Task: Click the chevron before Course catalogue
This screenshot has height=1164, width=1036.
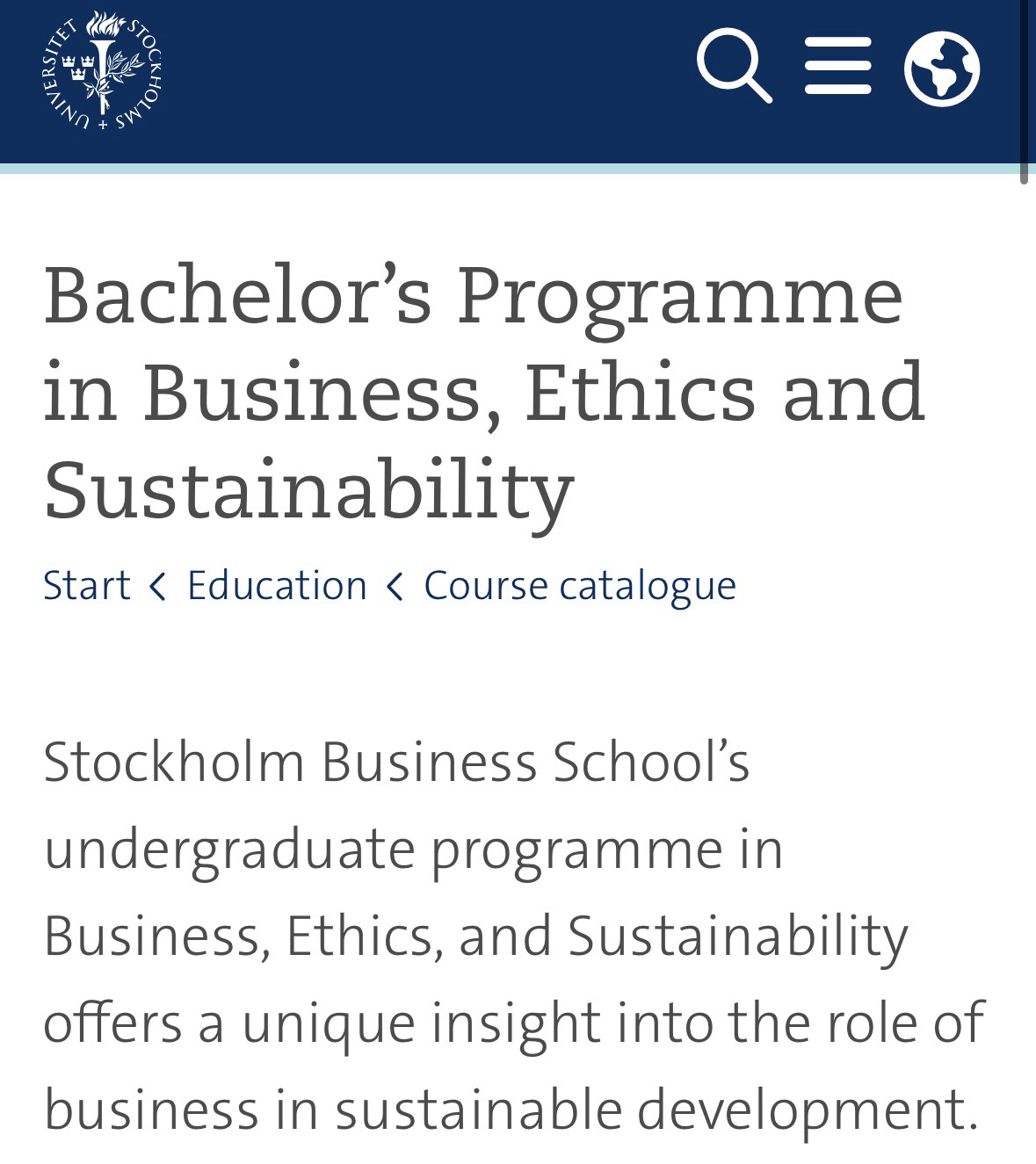Action: 395,586
